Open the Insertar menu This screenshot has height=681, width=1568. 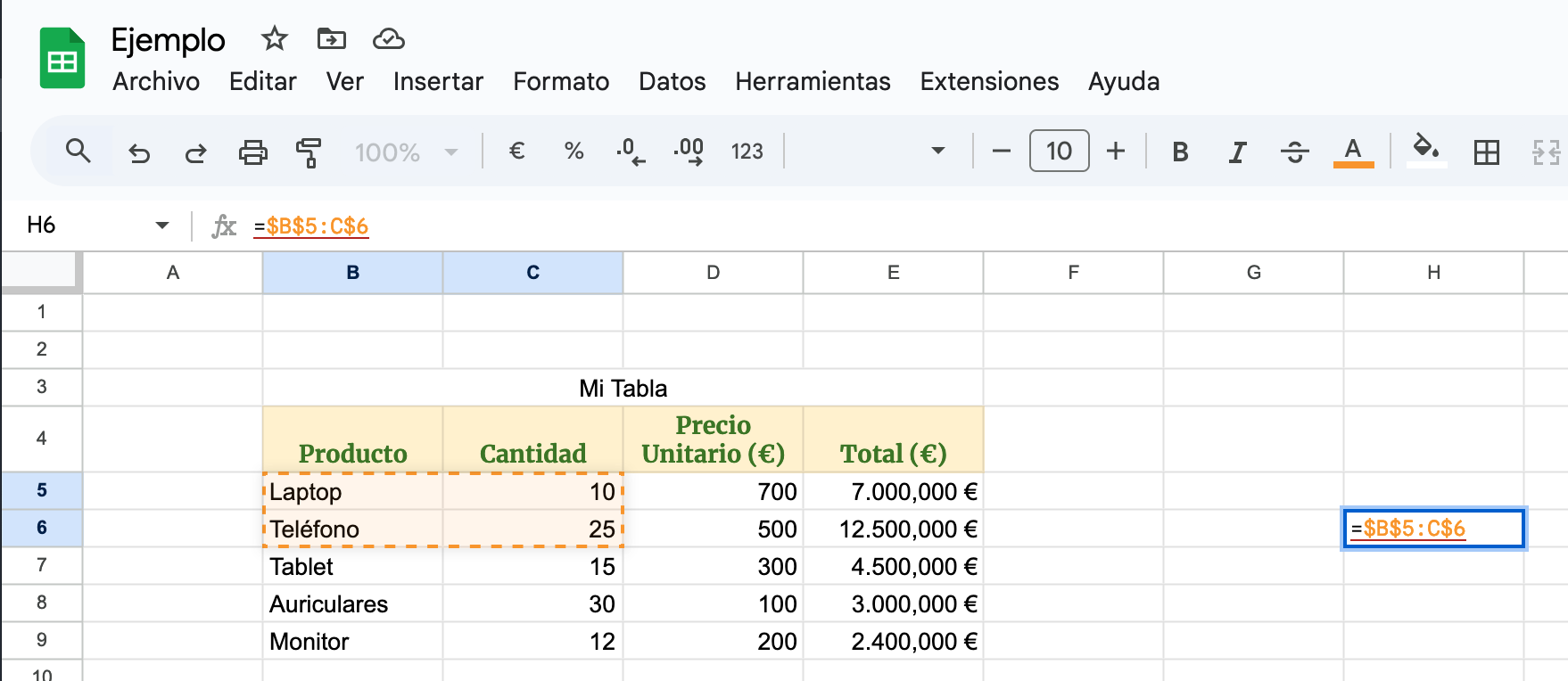click(x=438, y=82)
